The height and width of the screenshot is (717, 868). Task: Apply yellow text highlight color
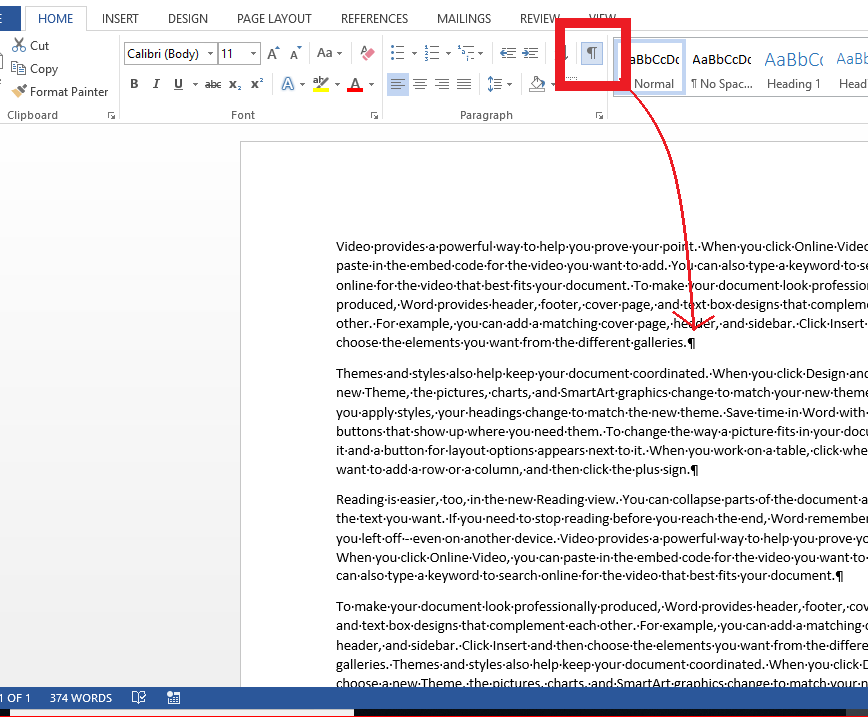[321, 84]
